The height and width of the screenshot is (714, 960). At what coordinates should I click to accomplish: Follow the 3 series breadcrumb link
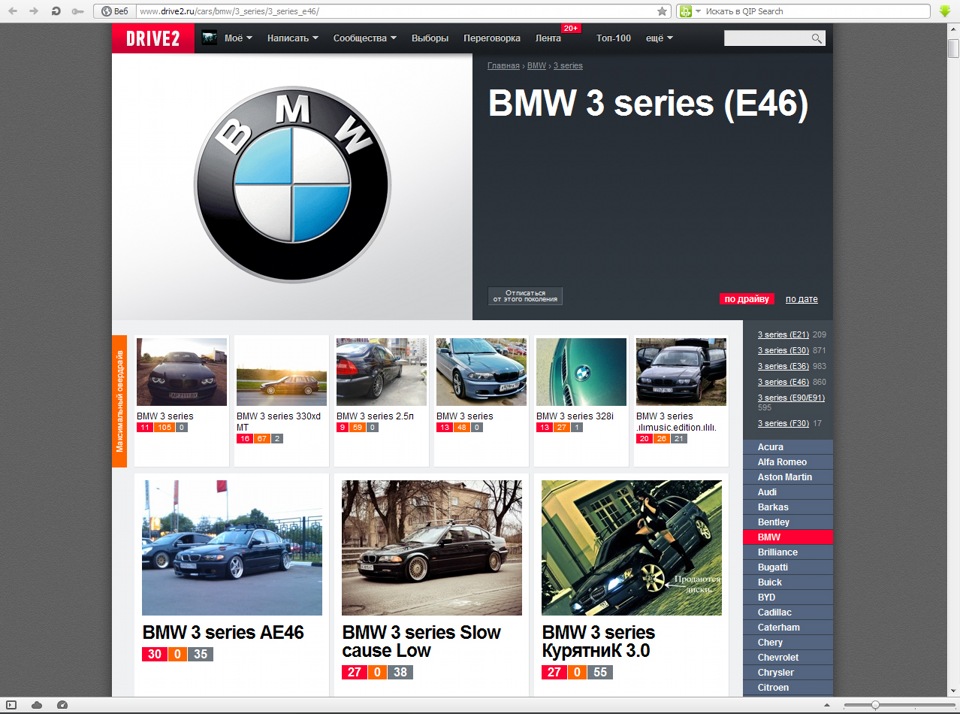568,66
